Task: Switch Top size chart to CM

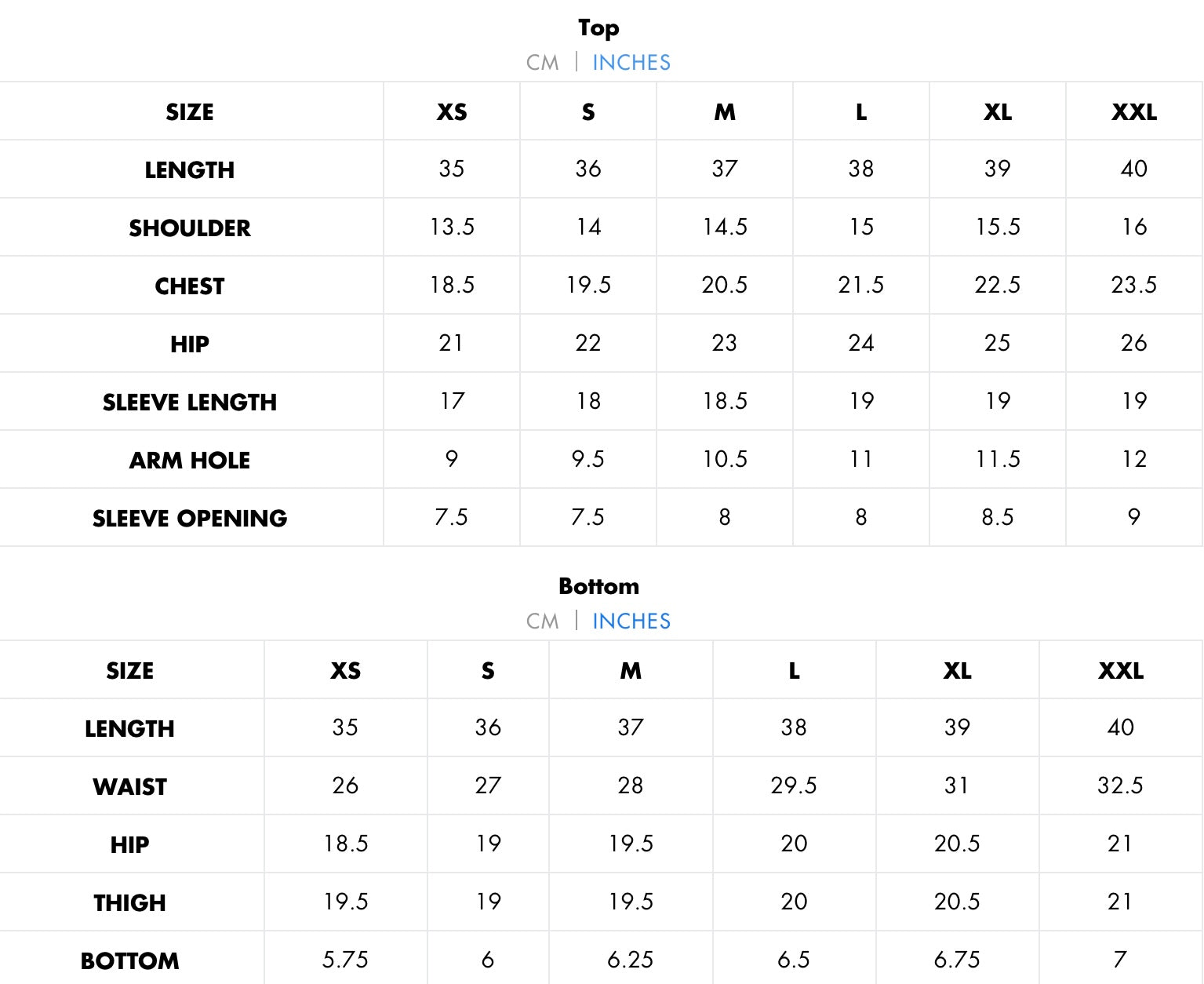Action: click(x=542, y=63)
